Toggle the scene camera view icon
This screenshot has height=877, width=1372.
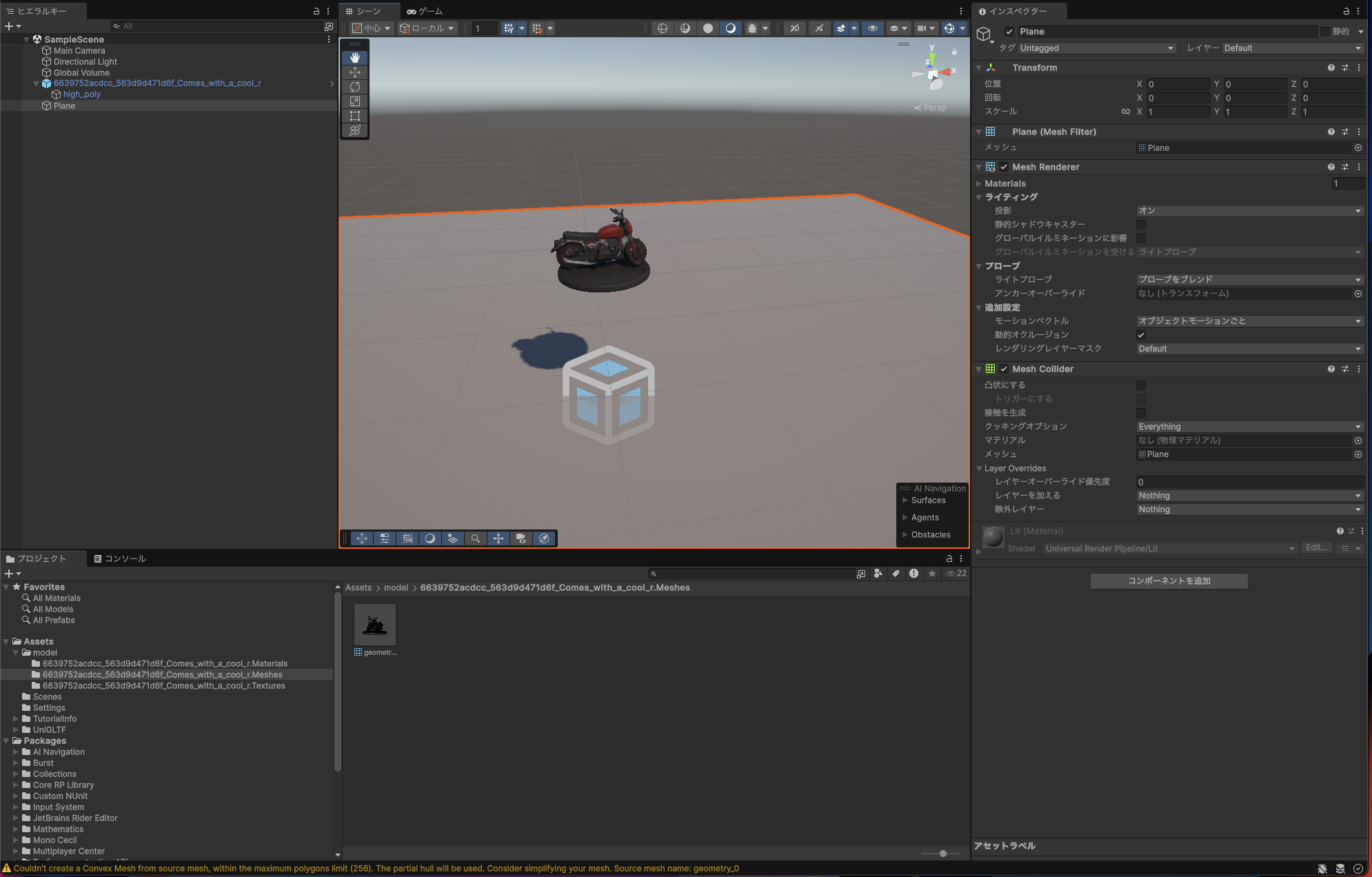(522, 538)
